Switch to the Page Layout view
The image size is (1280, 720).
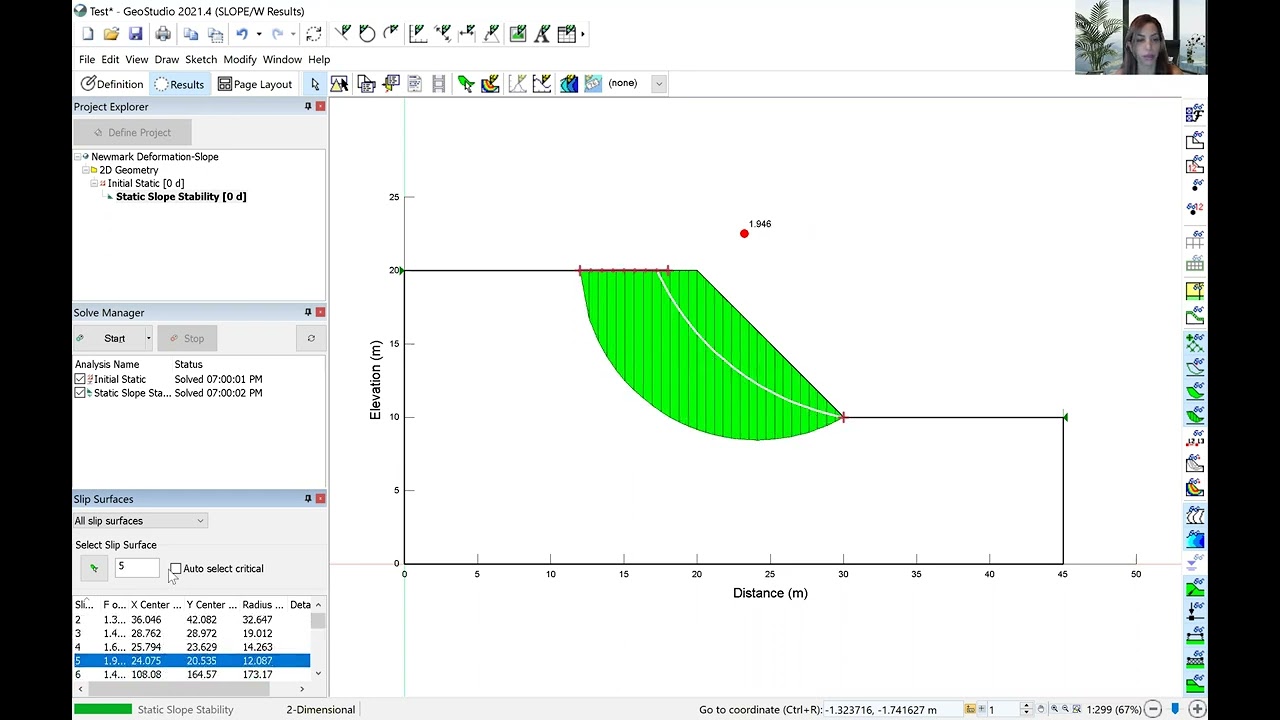(255, 84)
